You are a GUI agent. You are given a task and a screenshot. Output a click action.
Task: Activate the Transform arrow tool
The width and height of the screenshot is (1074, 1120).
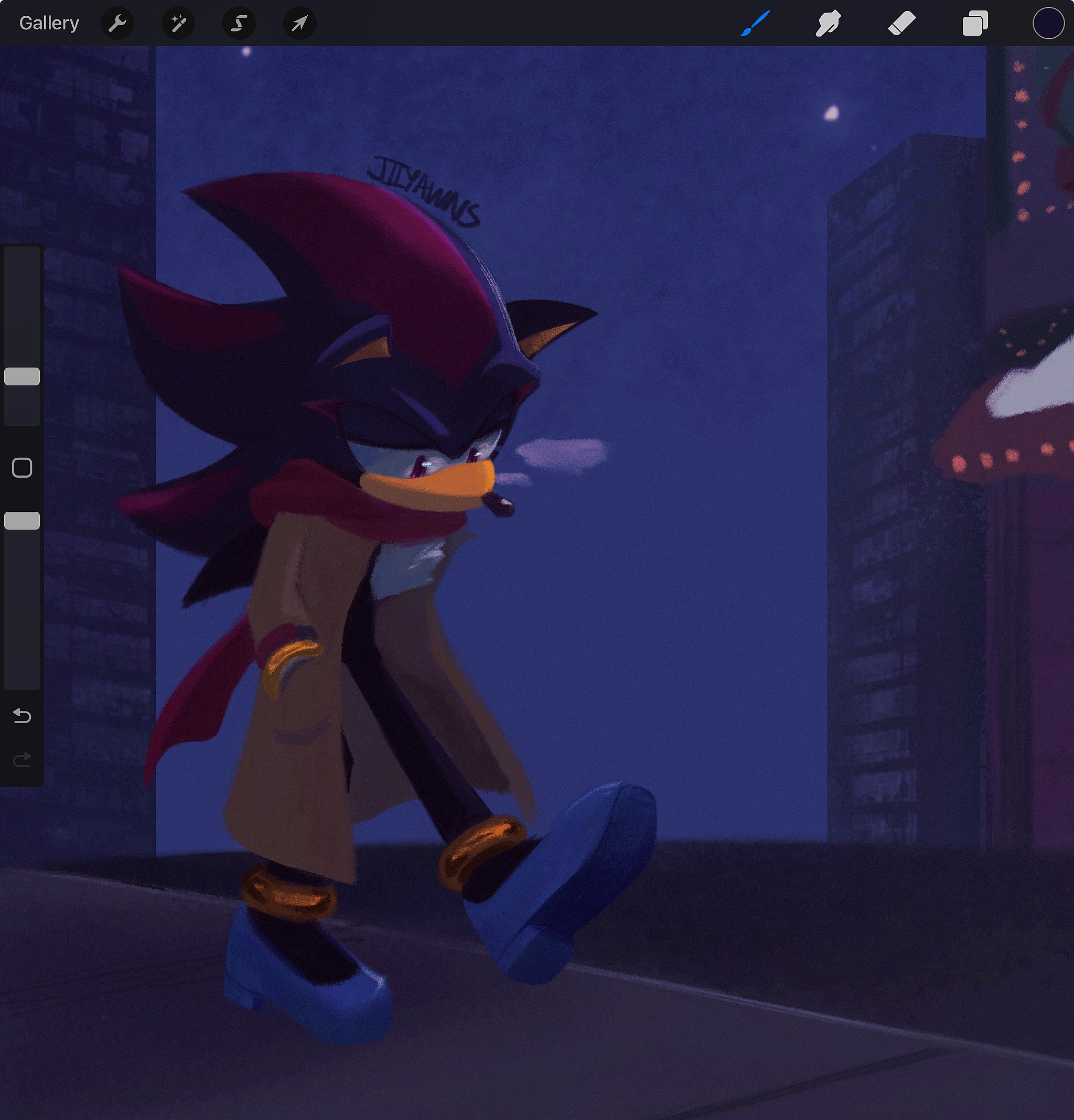(299, 24)
